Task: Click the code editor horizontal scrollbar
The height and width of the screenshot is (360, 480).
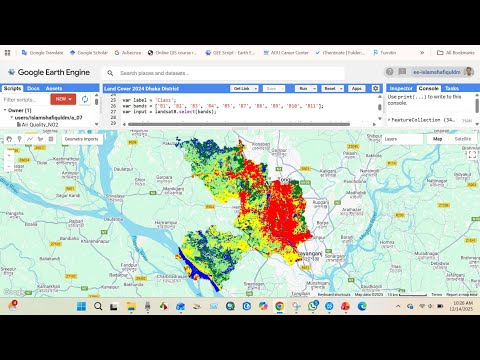Action: pos(239,124)
